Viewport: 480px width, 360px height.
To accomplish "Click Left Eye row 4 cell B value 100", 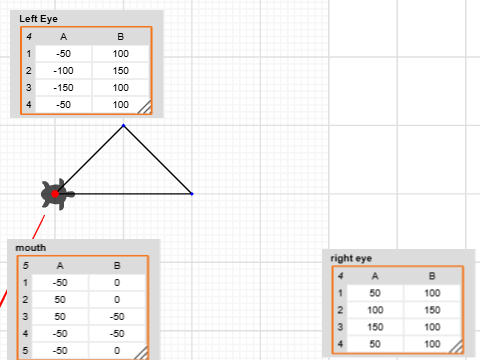I will pos(121,105).
